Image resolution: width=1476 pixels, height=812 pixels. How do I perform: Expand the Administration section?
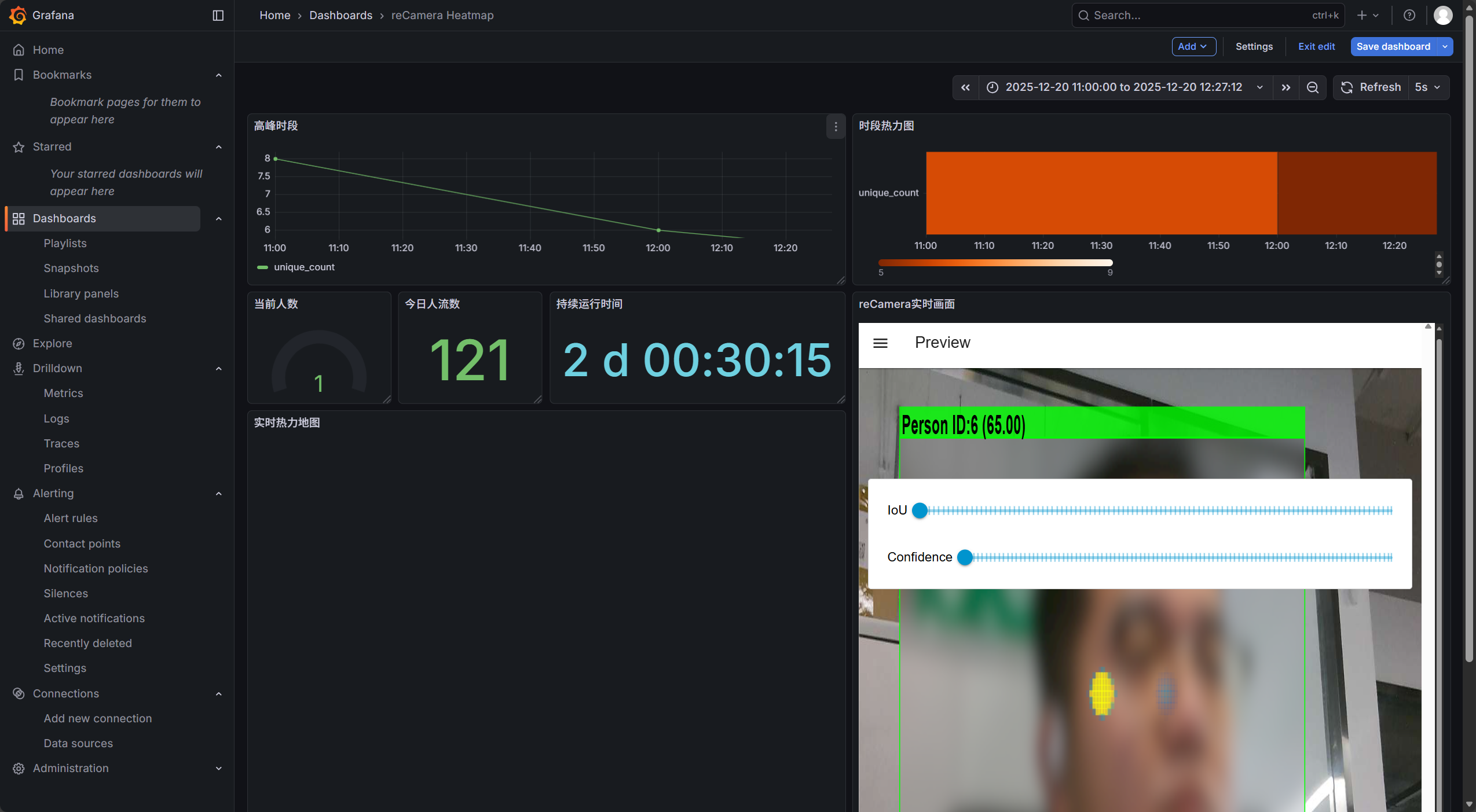click(218, 769)
